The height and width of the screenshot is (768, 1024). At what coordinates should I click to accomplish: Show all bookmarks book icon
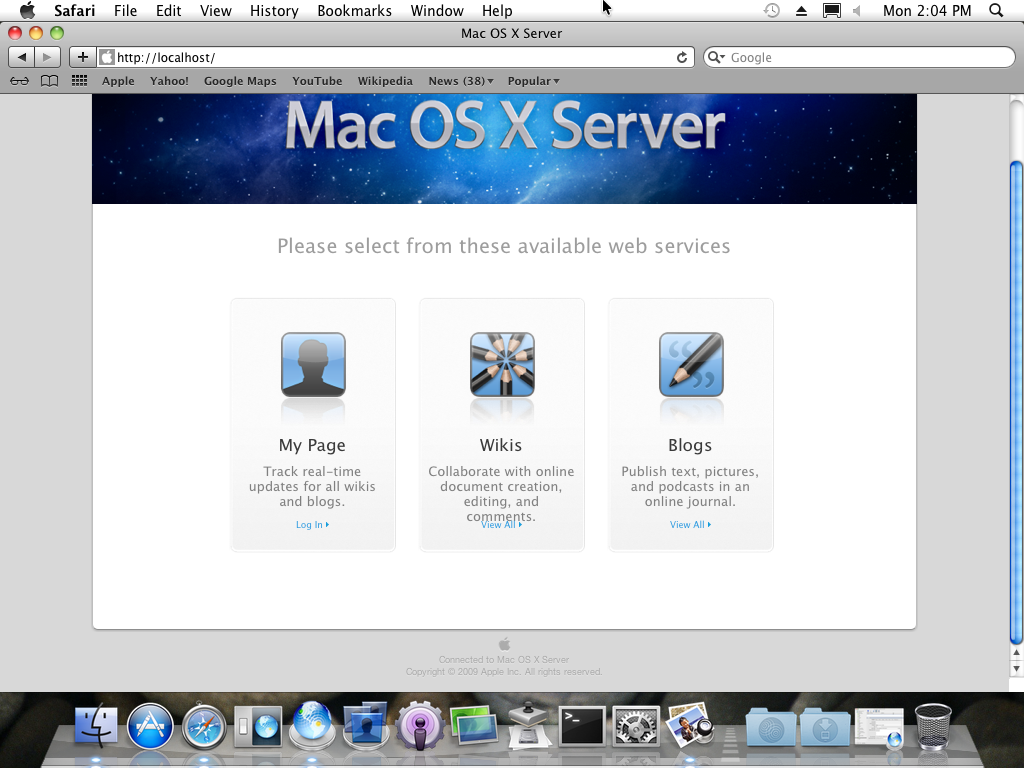[x=50, y=81]
